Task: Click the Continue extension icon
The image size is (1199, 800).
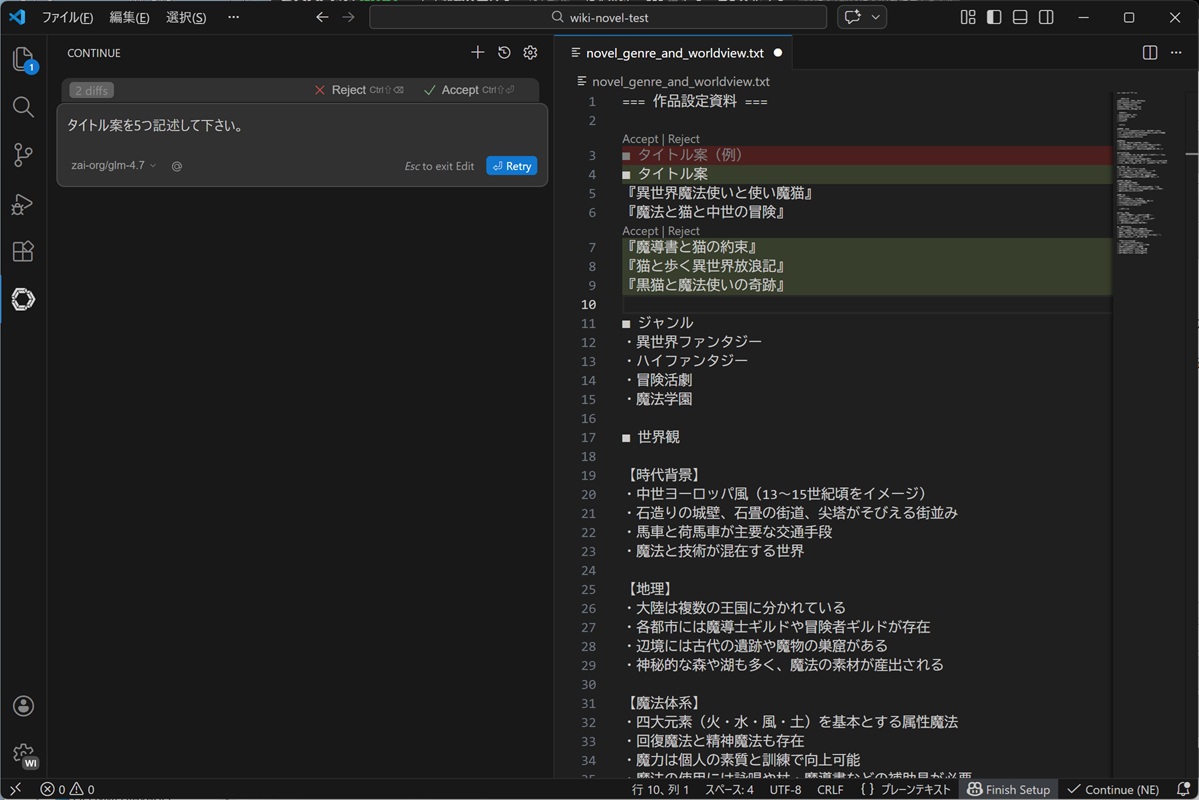Action: 23,299
